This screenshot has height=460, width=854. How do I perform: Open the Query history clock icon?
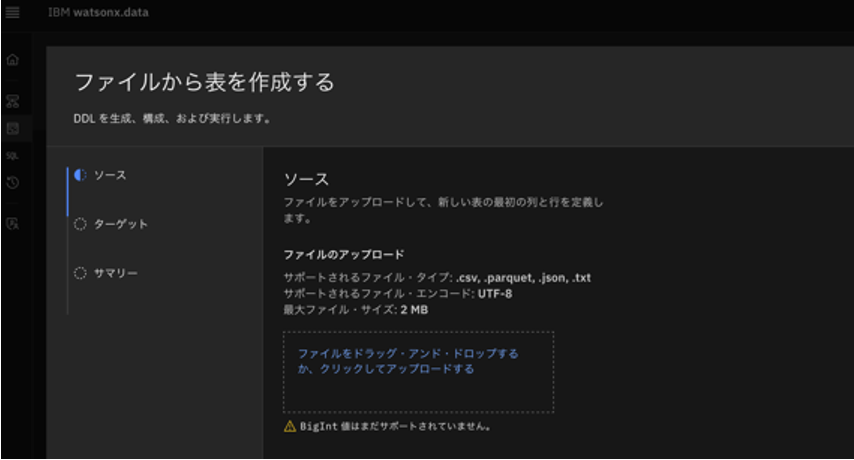pyautogui.click(x=13, y=182)
